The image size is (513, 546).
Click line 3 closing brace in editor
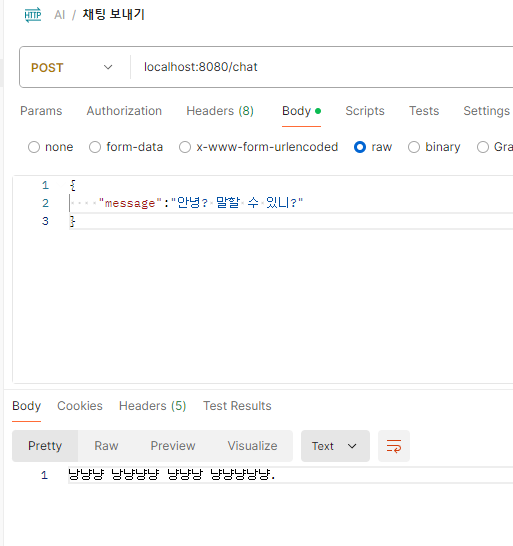72,221
